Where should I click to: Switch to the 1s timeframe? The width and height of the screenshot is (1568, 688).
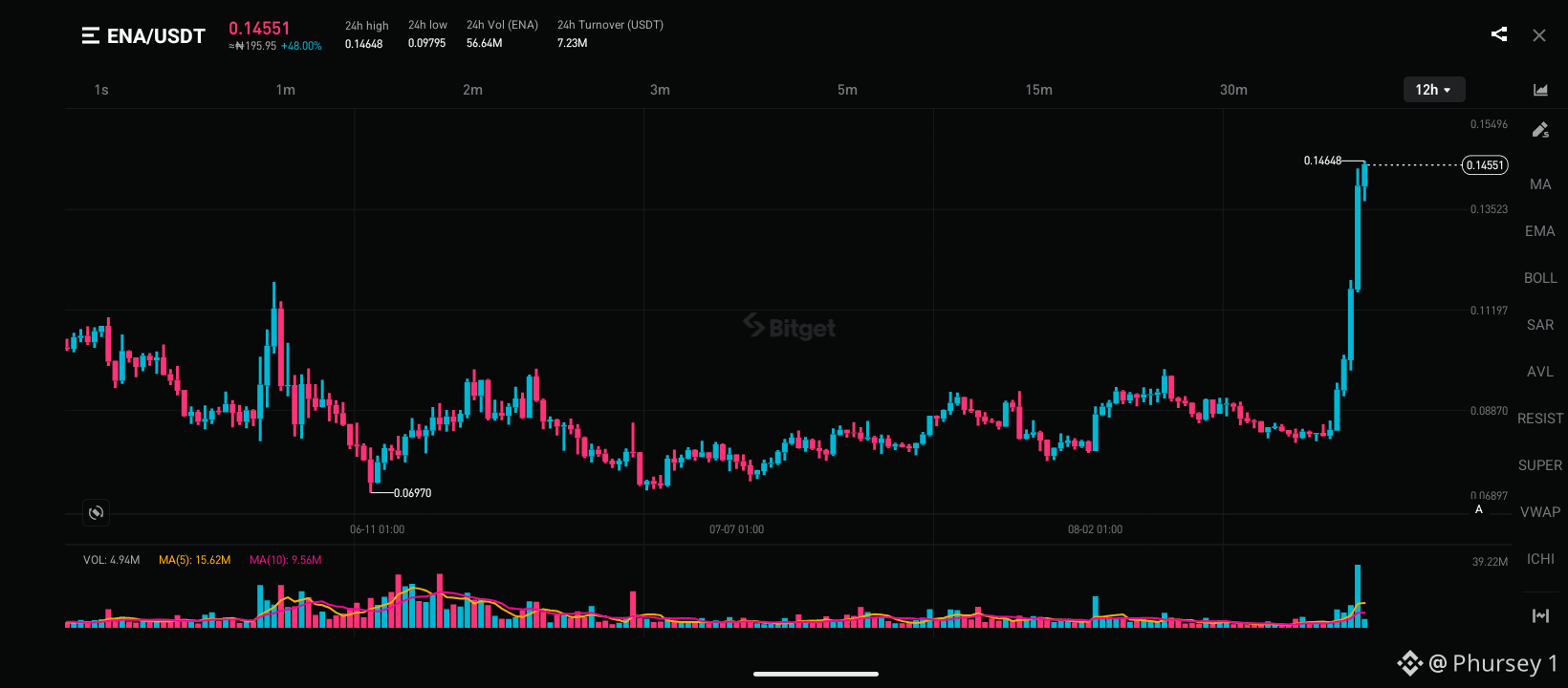coord(101,90)
